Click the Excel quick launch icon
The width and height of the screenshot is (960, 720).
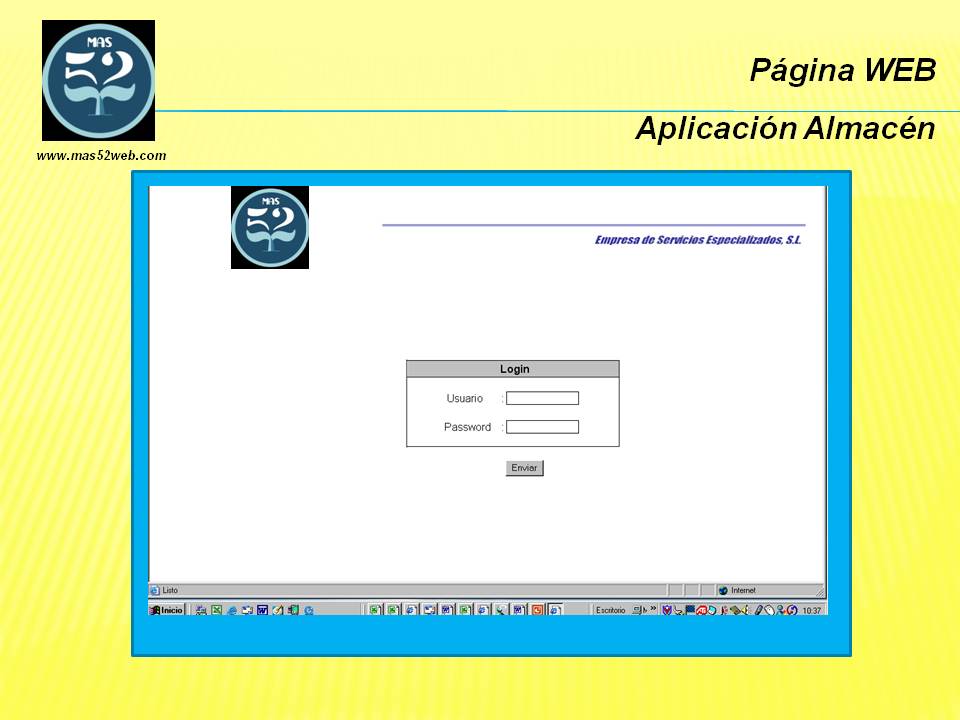click(216, 610)
